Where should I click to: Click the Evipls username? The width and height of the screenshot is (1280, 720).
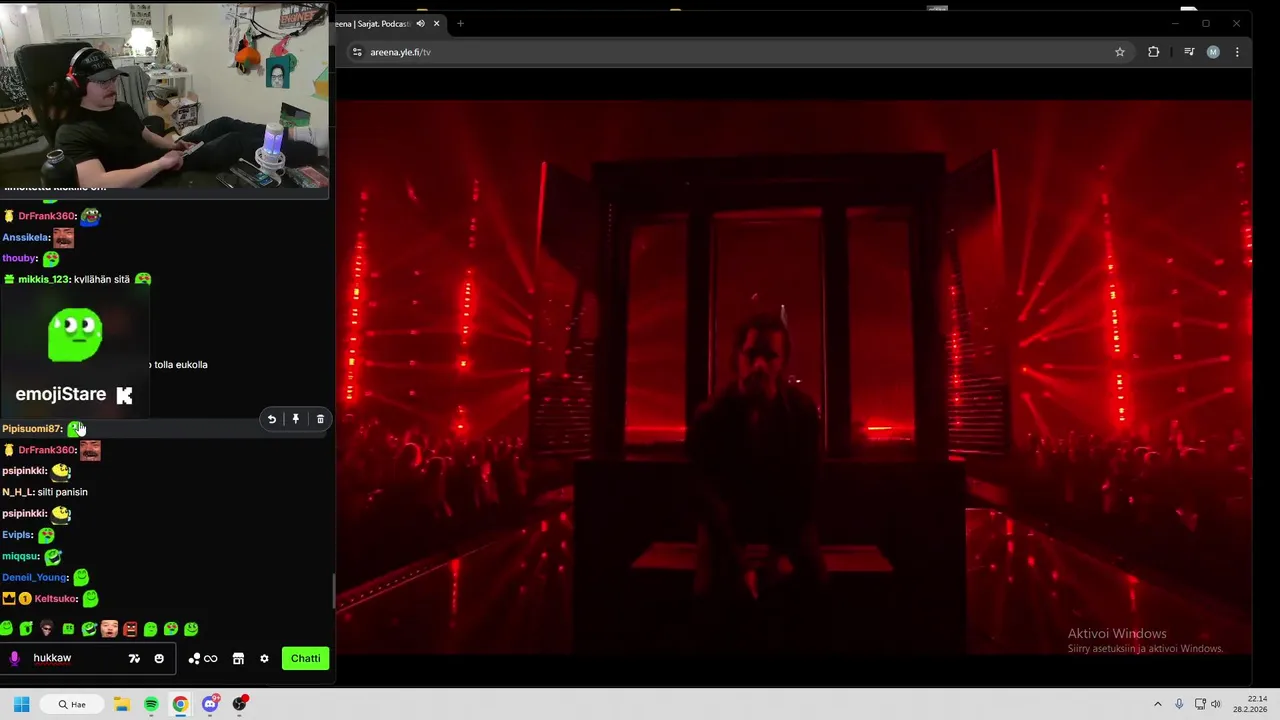point(18,535)
